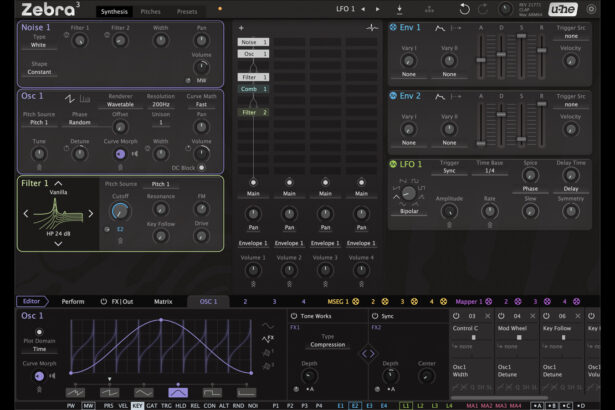Viewport: 615px width, 410px height.
Task: Click the Mapper 1 purple circle icon
Action: (489, 301)
